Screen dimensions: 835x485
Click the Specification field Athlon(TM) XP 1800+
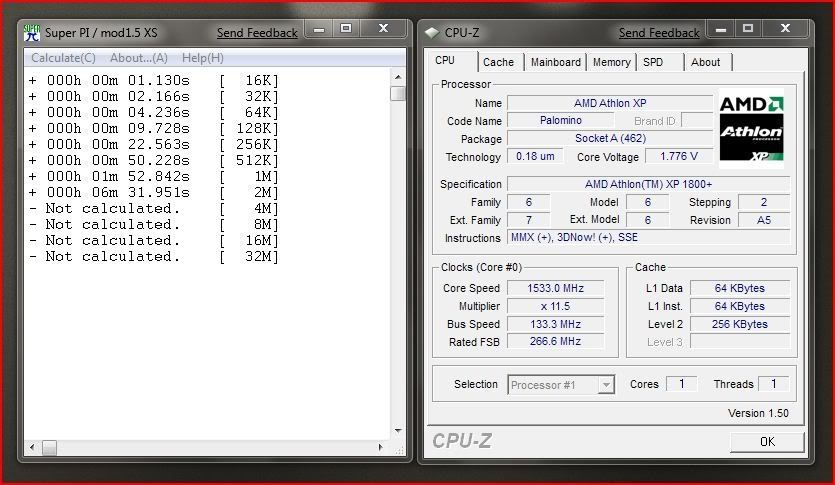coord(648,184)
